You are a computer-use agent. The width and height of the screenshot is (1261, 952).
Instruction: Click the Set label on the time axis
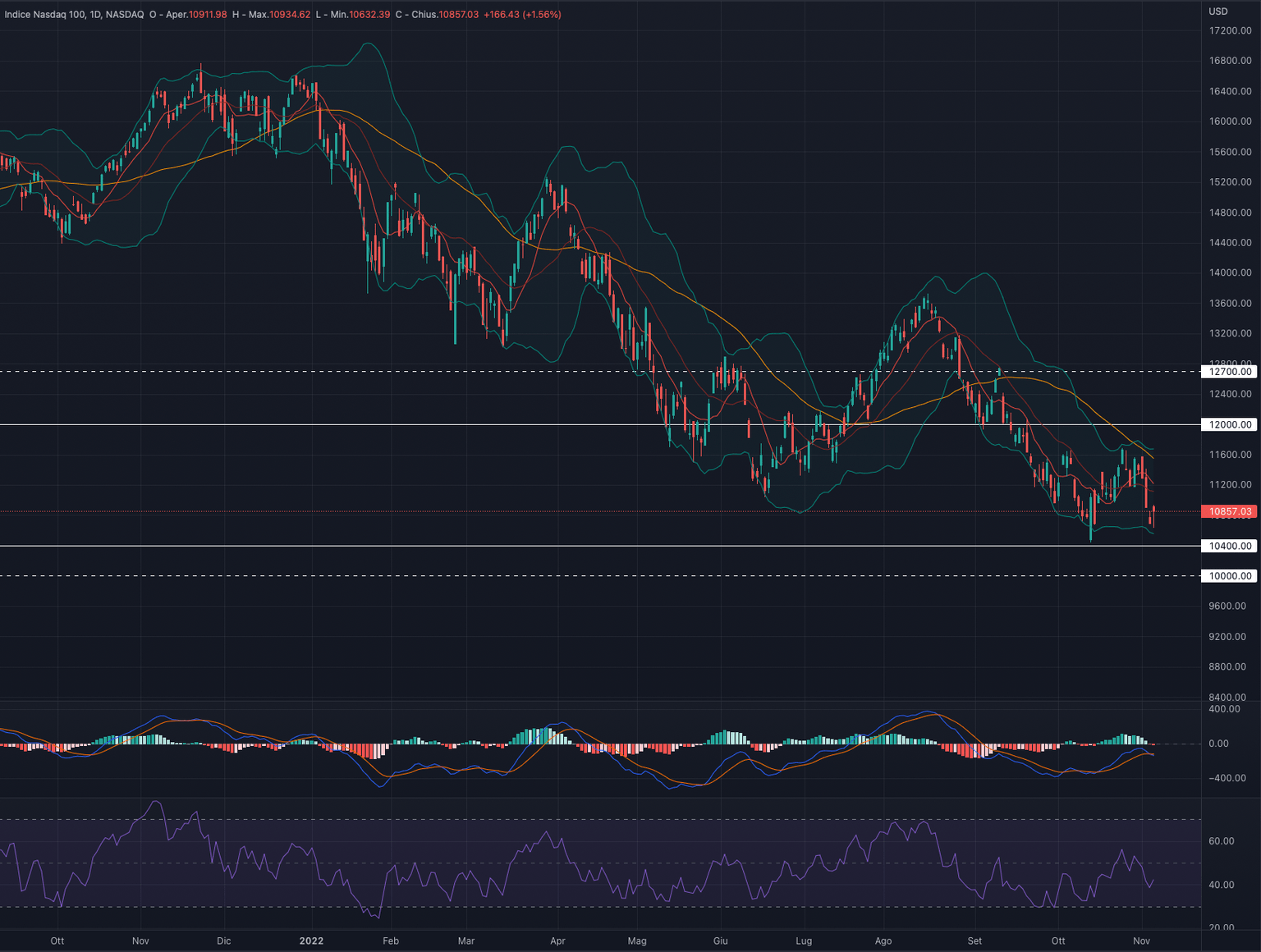point(975,941)
